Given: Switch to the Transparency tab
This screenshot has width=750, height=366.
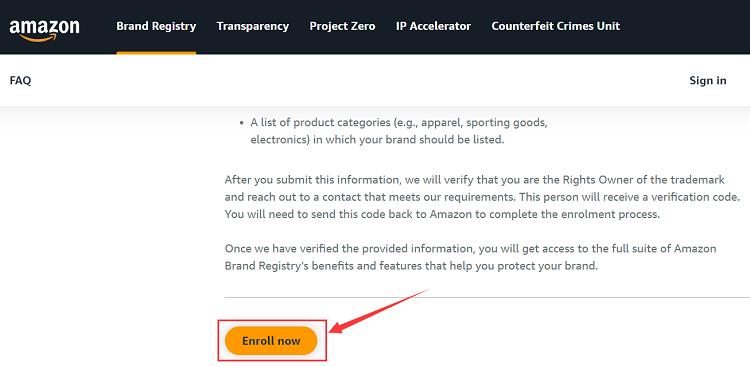Looking at the screenshot, I should [x=253, y=26].
